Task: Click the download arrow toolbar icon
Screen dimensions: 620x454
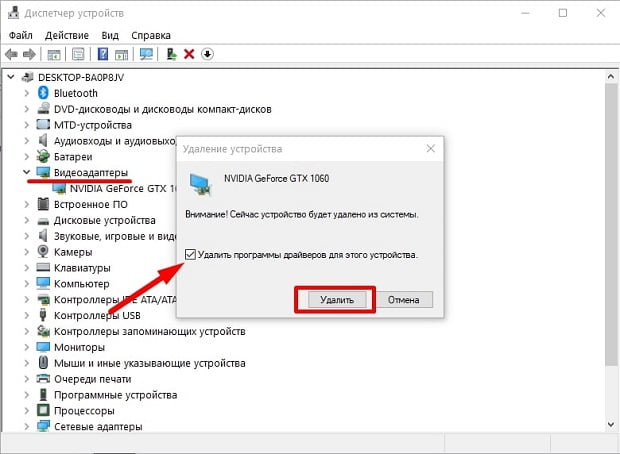Action: pyautogui.click(x=208, y=54)
